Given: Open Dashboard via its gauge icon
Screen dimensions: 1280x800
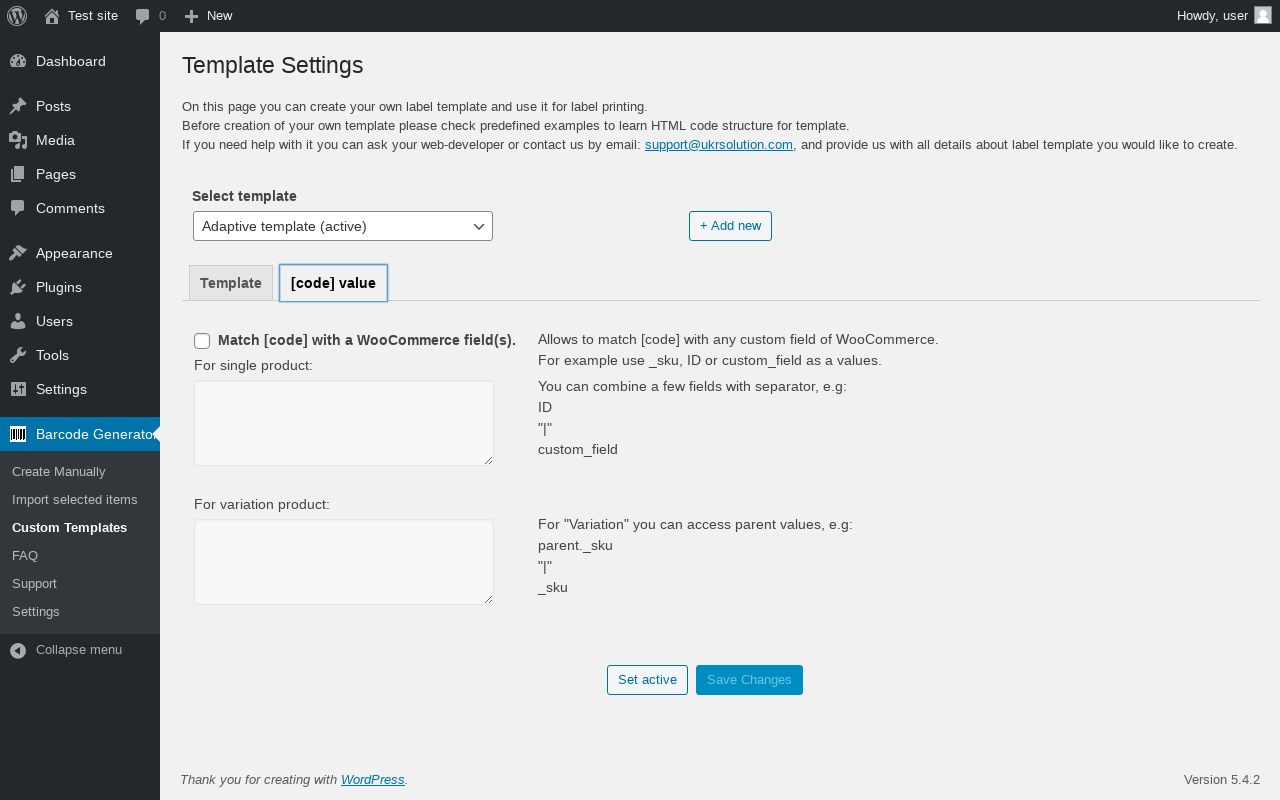Looking at the screenshot, I should click(18, 61).
